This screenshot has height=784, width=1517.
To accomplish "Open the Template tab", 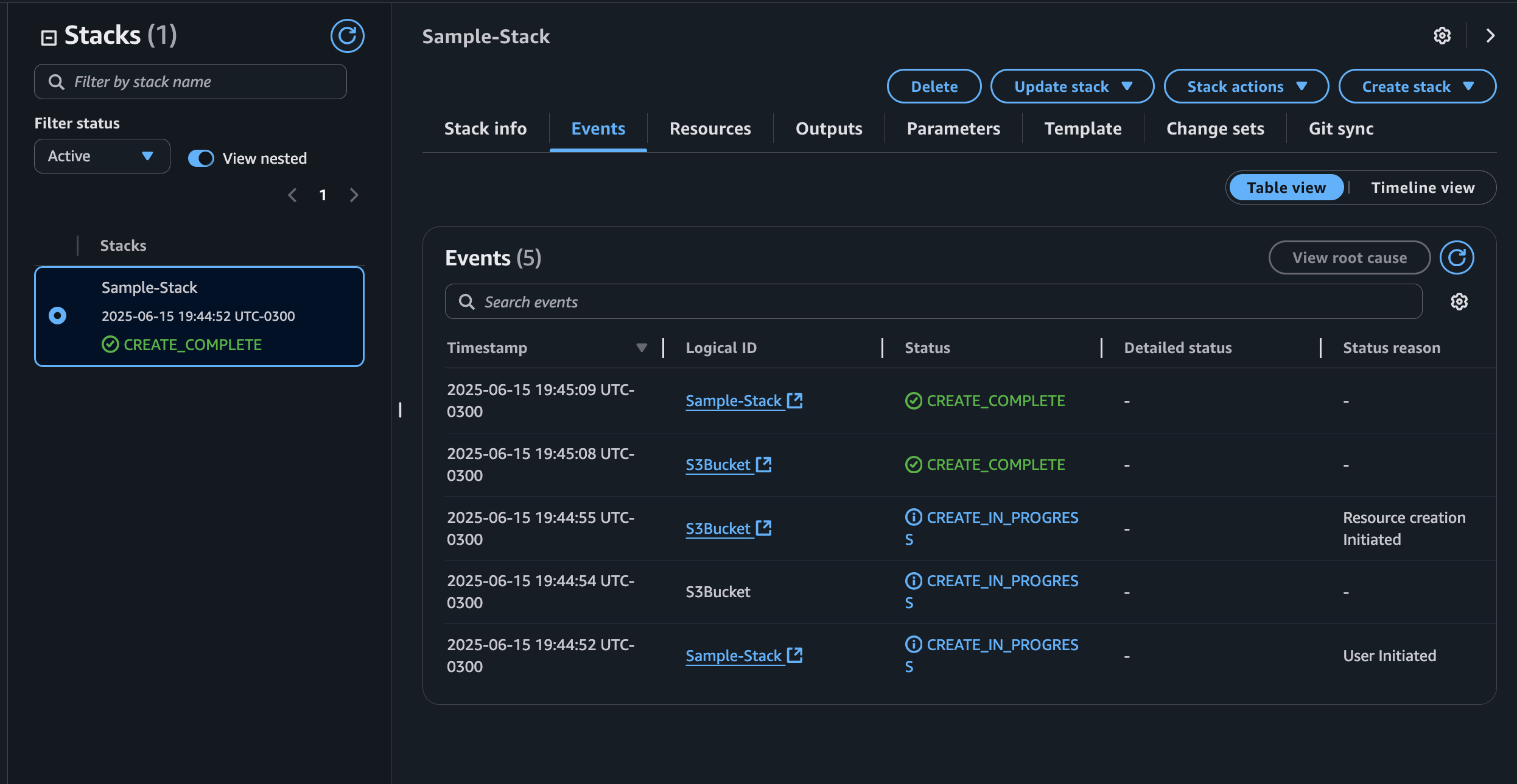I will coord(1082,128).
